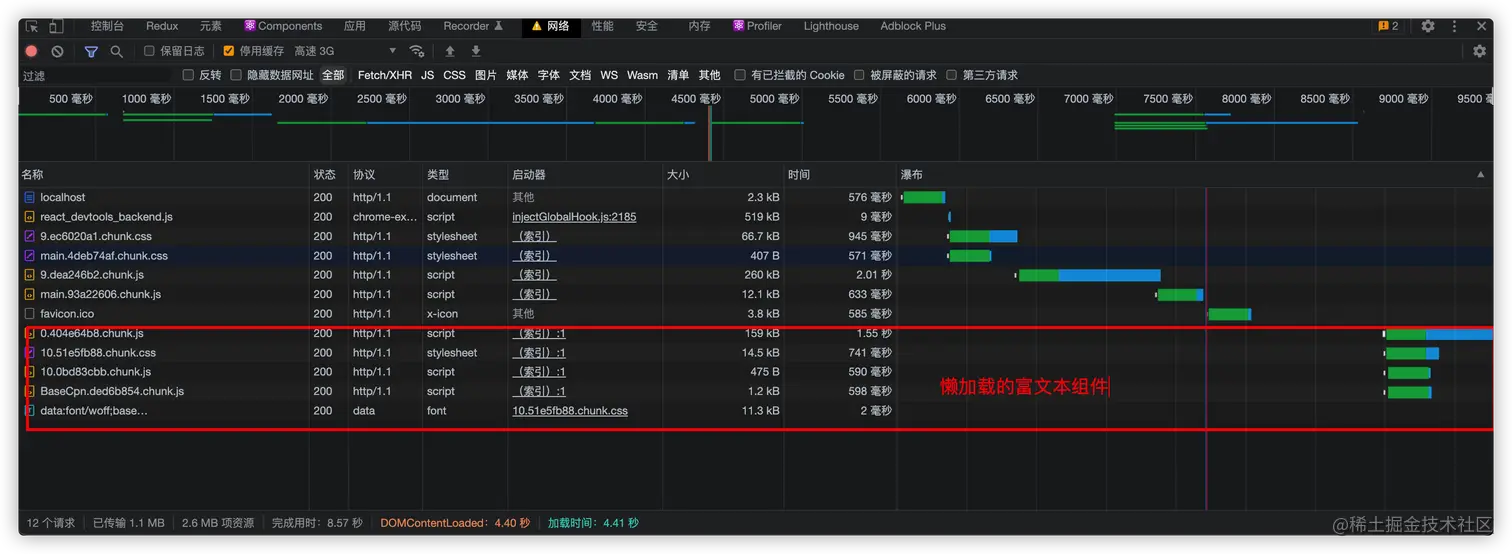Open the DevTools three-dot menu
Image resolution: width=1512 pixels, height=554 pixels.
(1454, 26)
